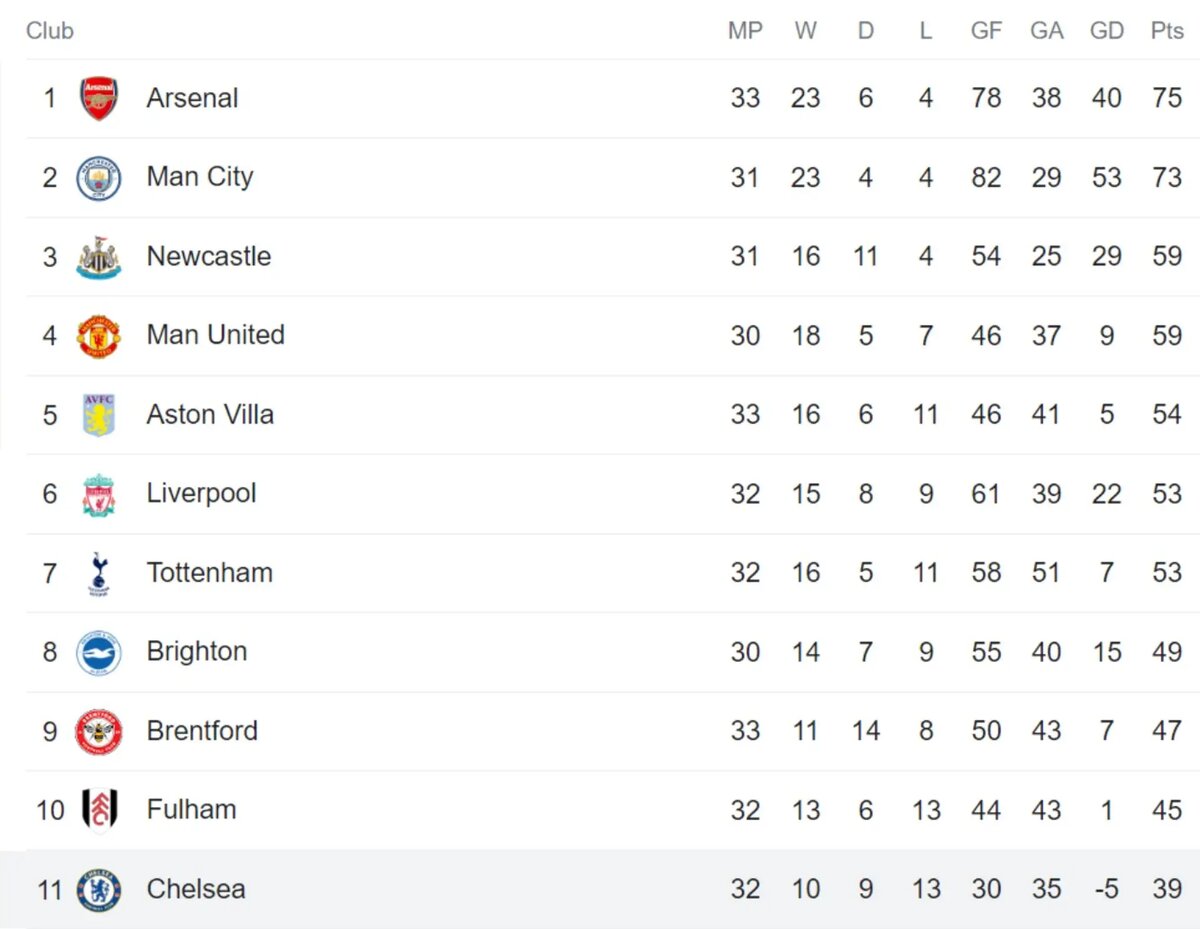This screenshot has height=929, width=1200.
Task: Click the Club column header
Action: click(x=50, y=31)
